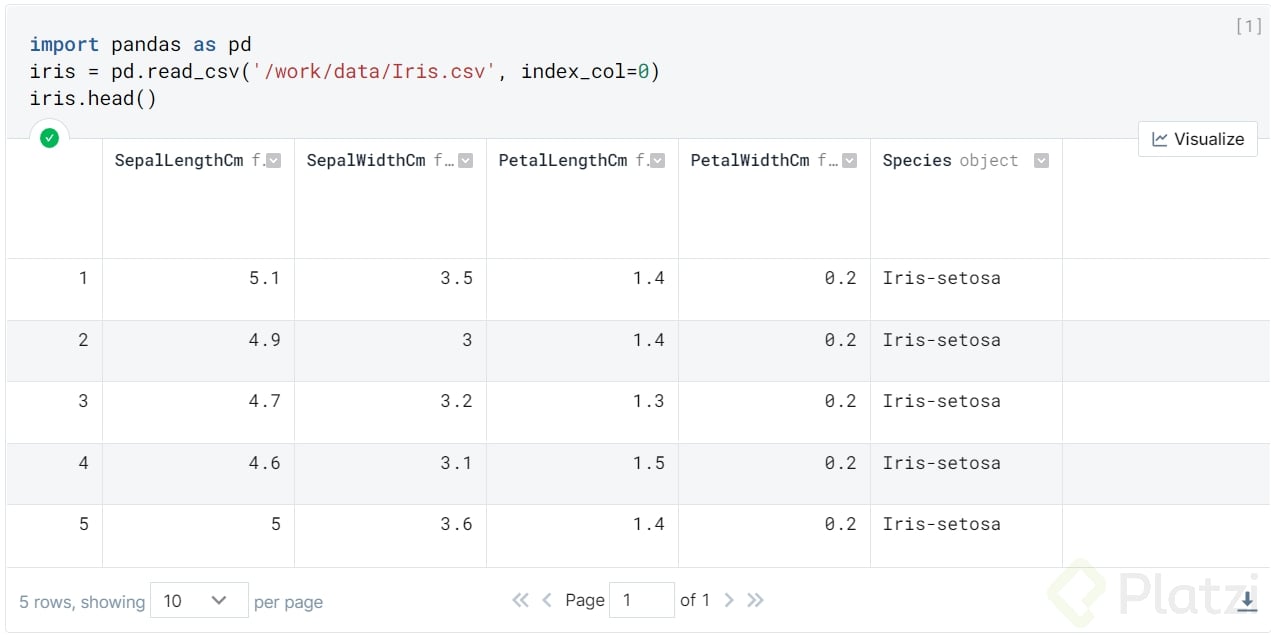This screenshot has width=1271, height=635.
Task: Jump to the last results page
Action: pos(755,600)
